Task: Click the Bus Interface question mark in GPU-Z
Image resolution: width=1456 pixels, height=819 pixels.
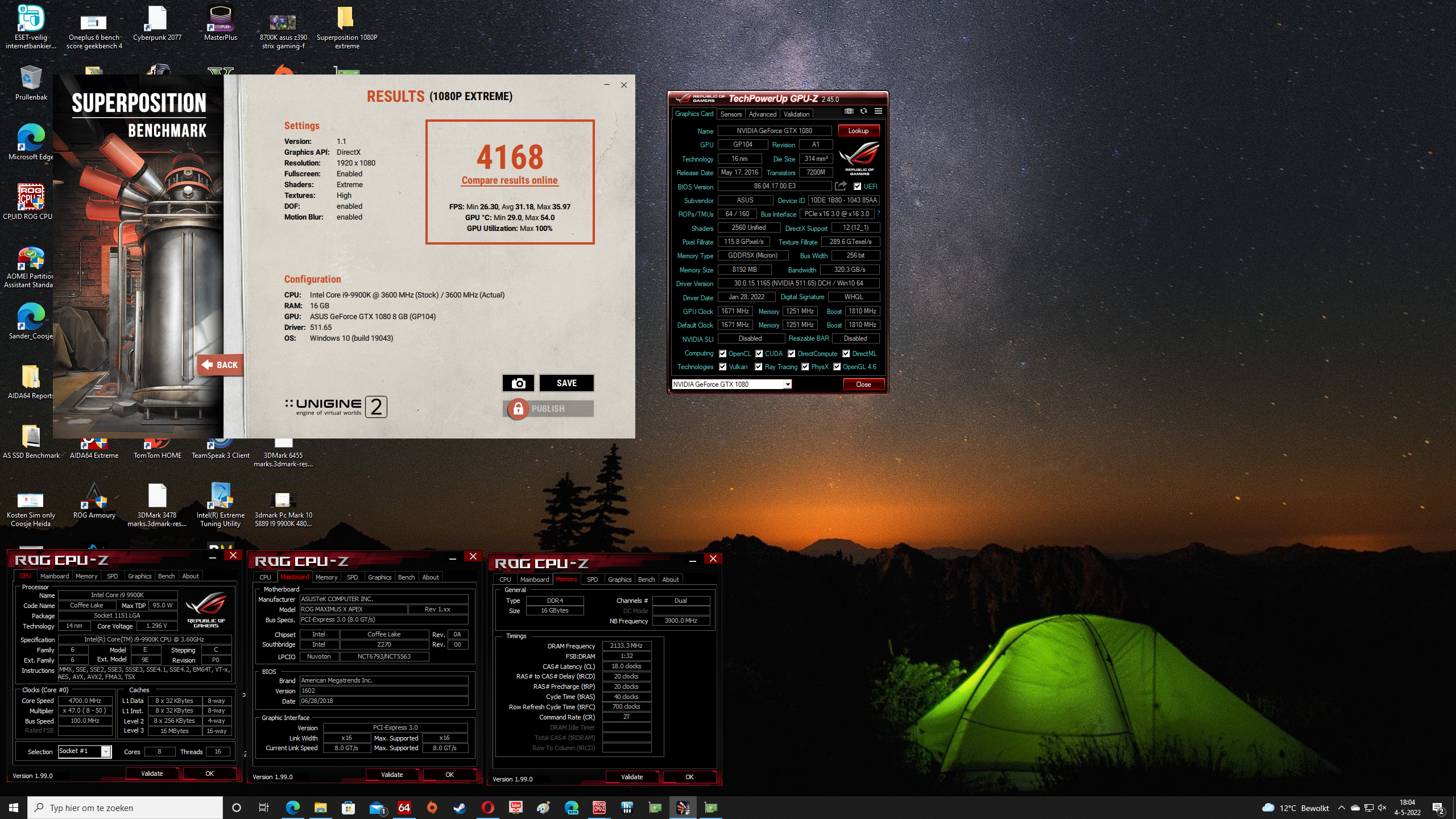Action: (878, 214)
